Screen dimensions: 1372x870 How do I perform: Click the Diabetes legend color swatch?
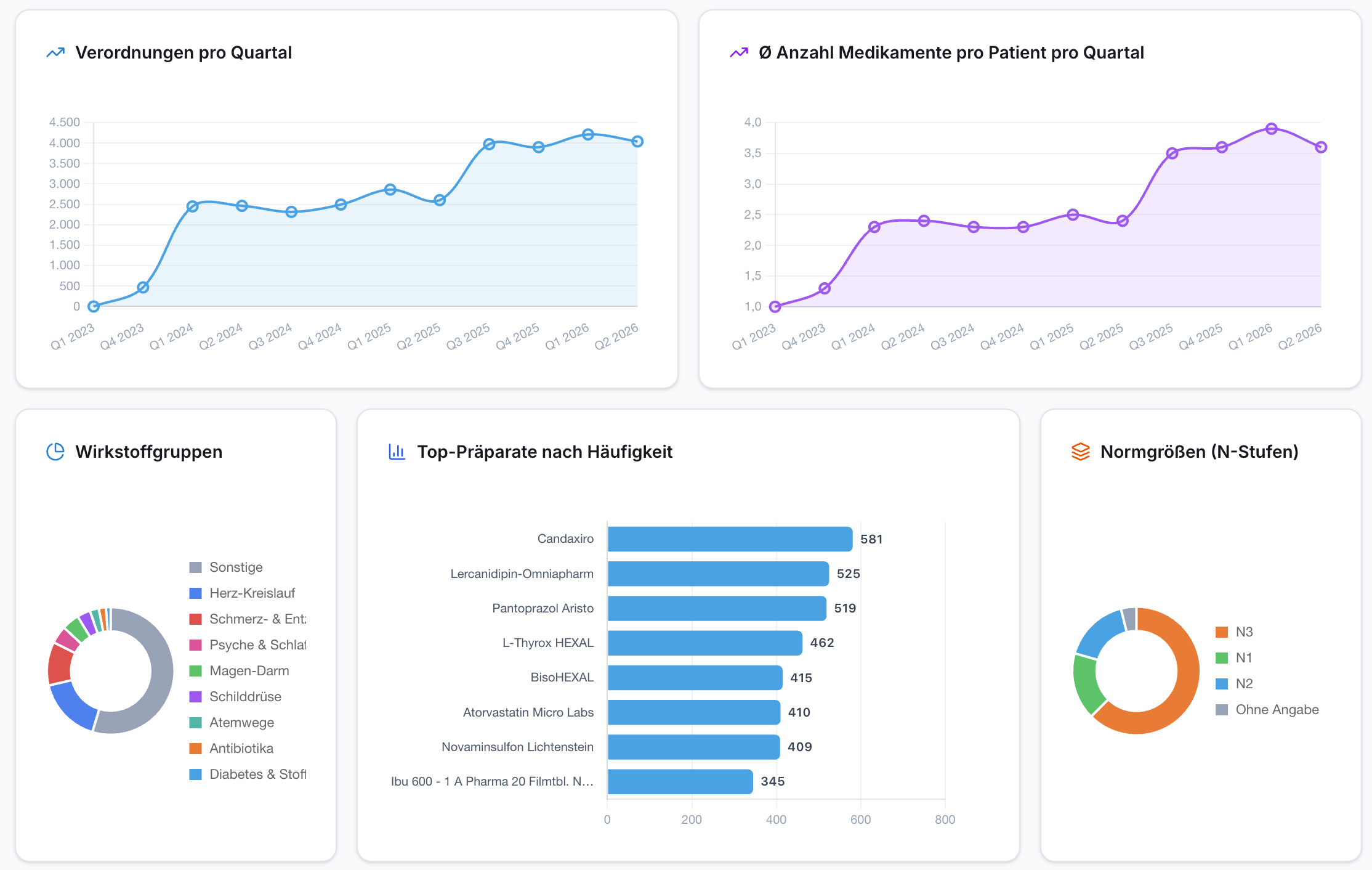tap(195, 774)
